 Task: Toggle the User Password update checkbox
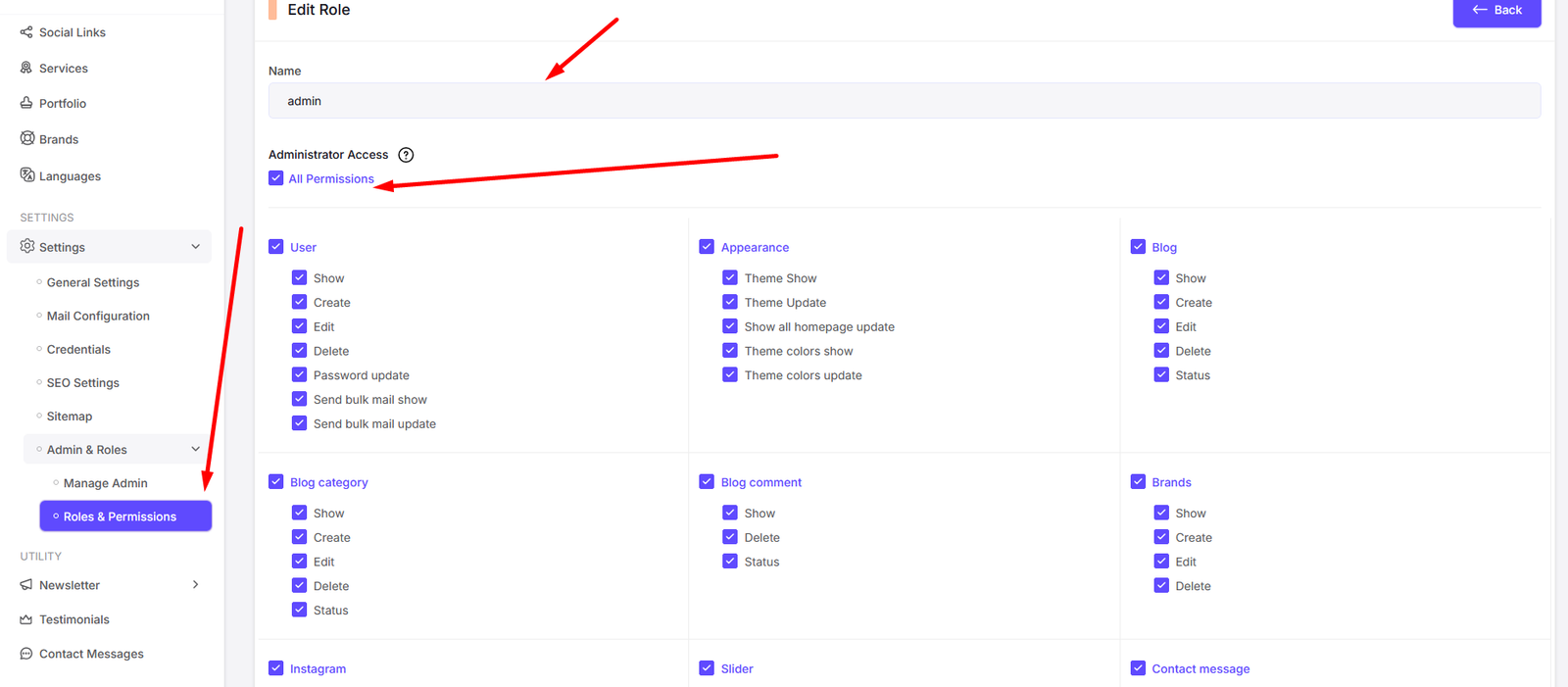pyautogui.click(x=300, y=375)
